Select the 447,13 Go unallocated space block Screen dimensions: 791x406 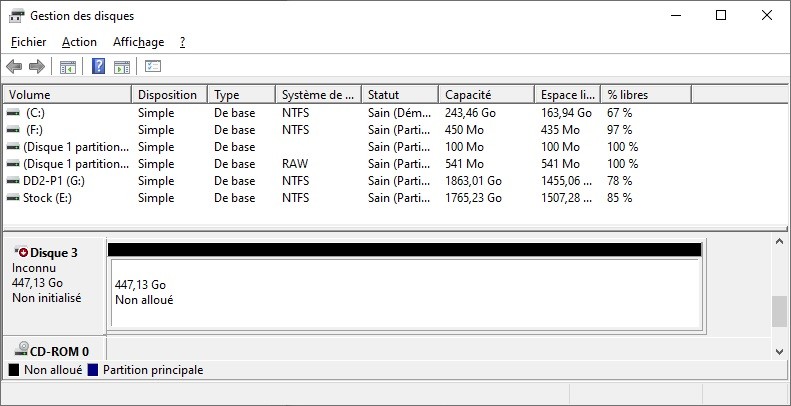pyautogui.click(x=403, y=292)
